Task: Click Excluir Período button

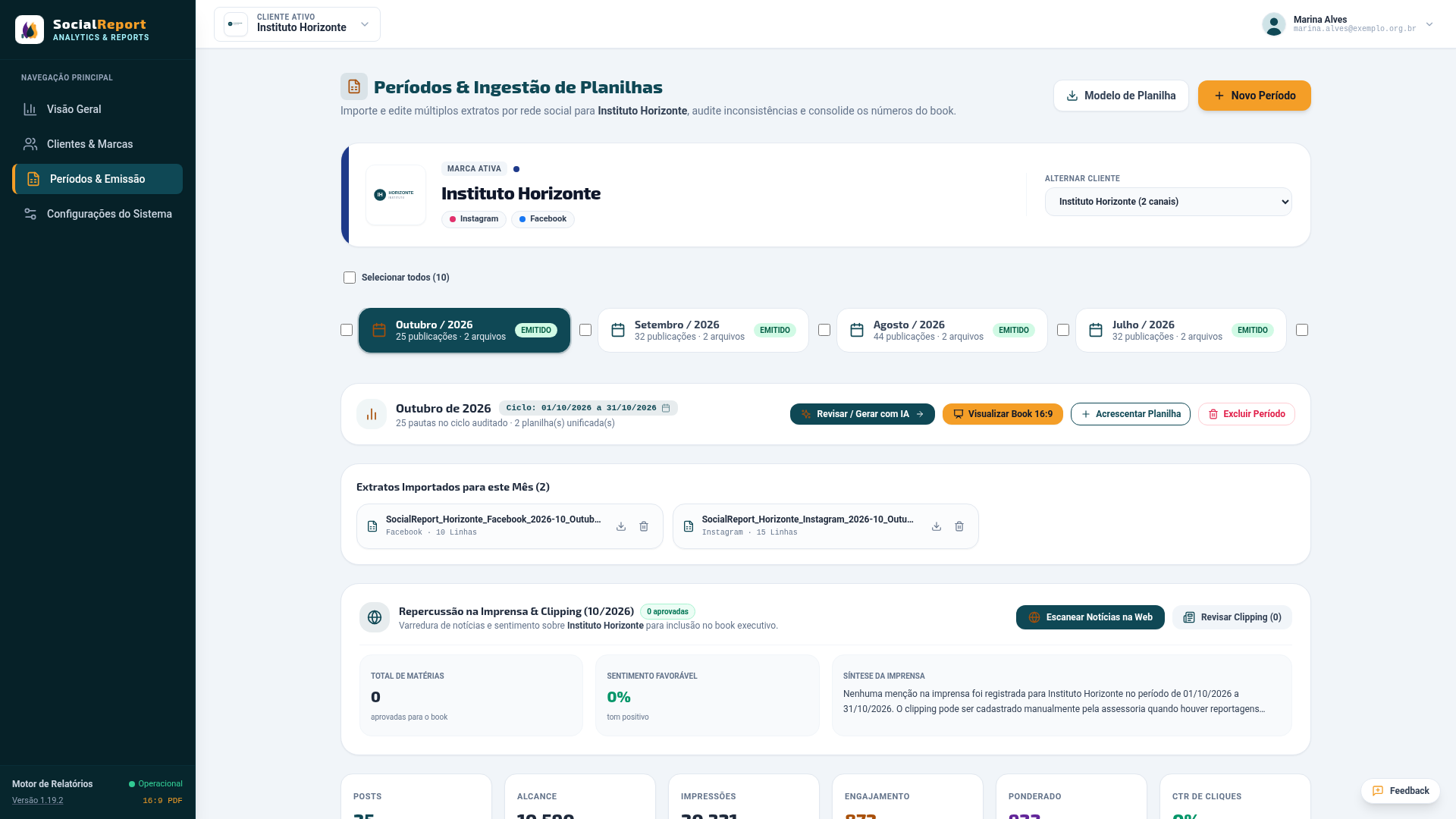Action: click(1247, 414)
